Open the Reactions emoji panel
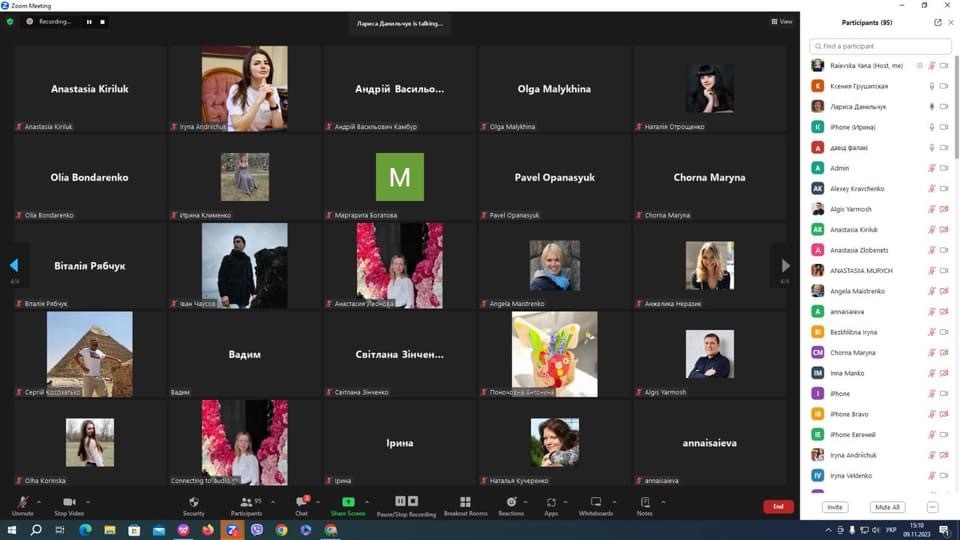The image size is (960, 540). pyautogui.click(x=511, y=502)
